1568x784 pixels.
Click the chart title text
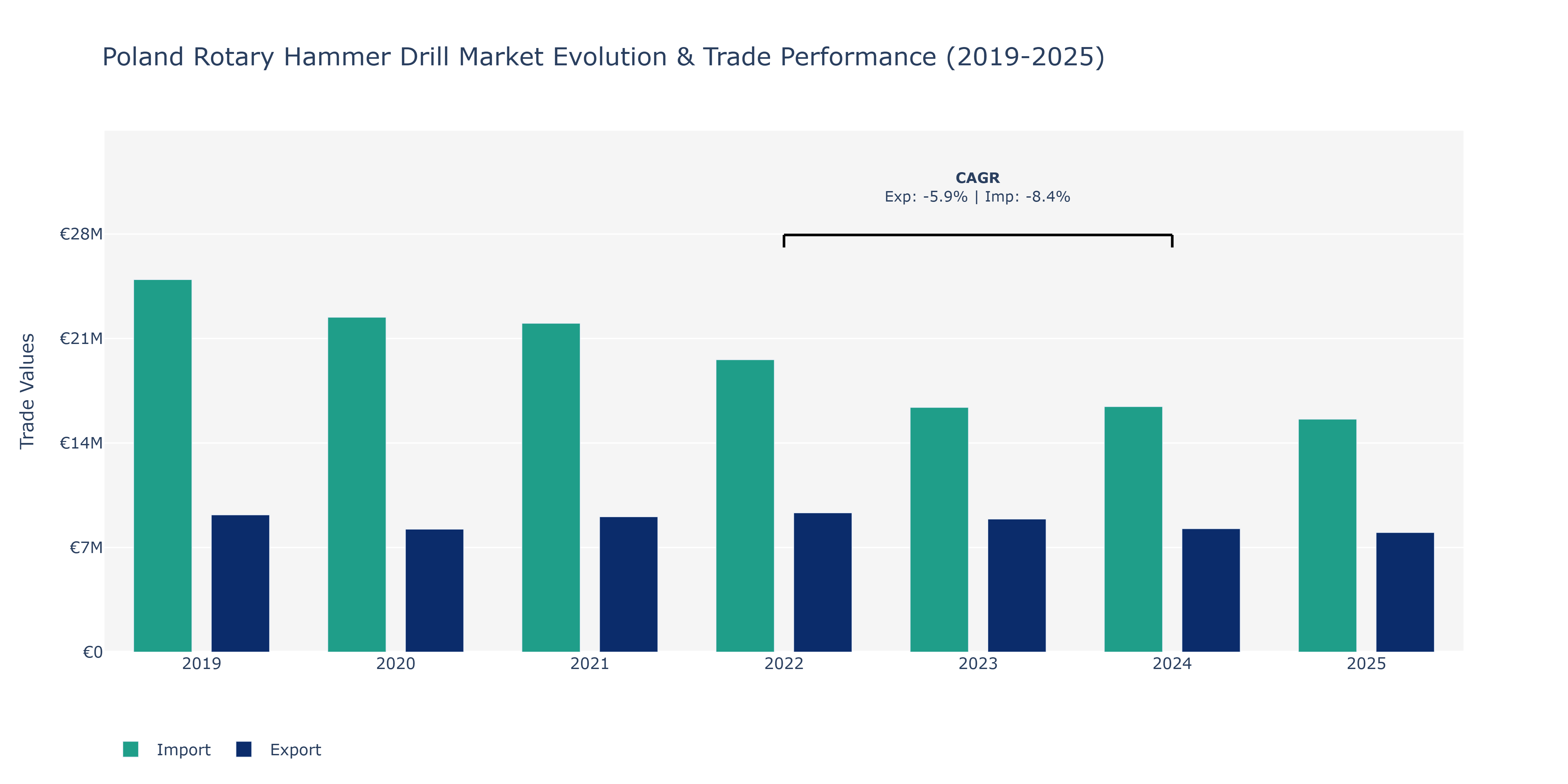(x=603, y=57)
